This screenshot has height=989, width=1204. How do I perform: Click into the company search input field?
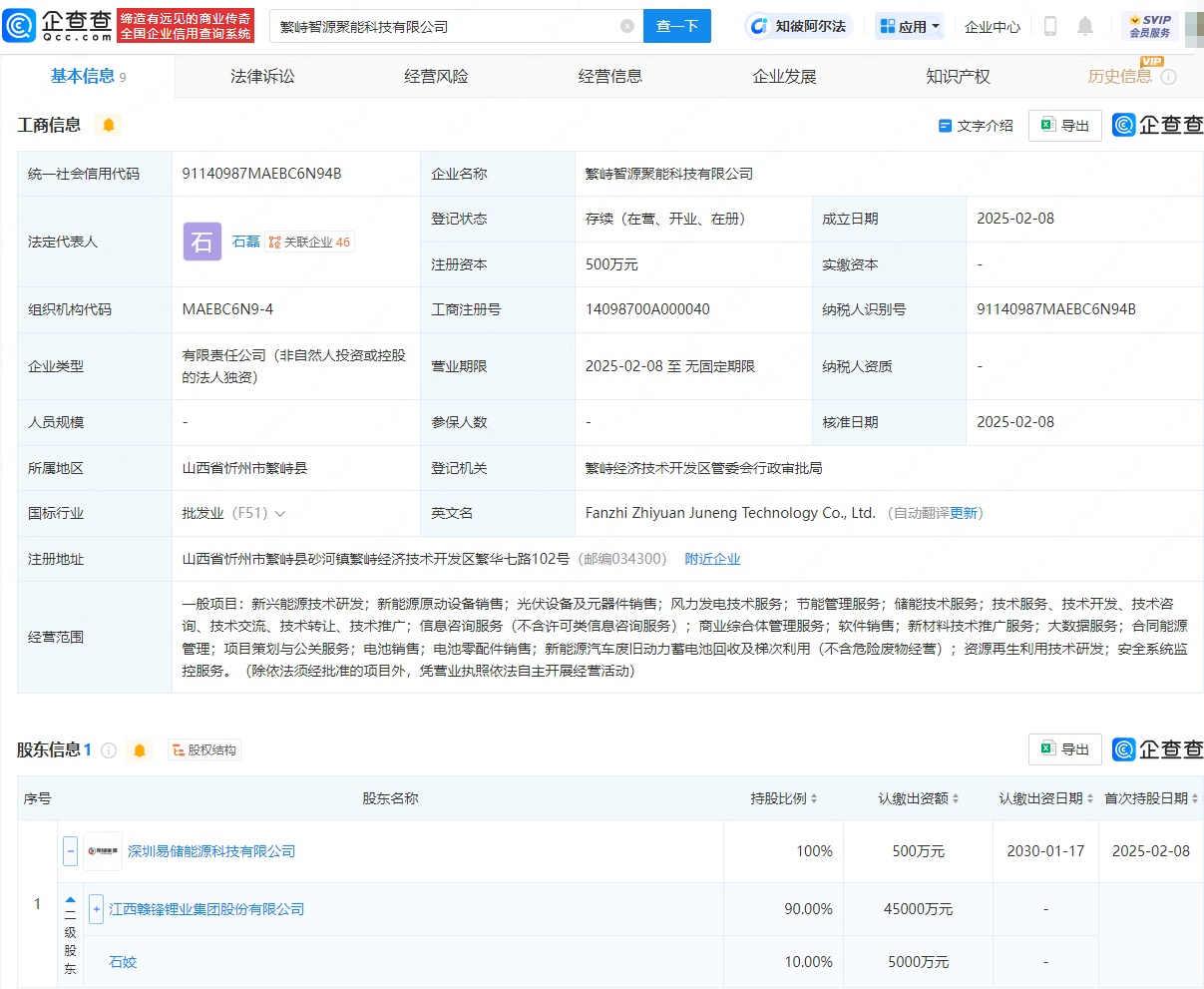pos(449,27)
